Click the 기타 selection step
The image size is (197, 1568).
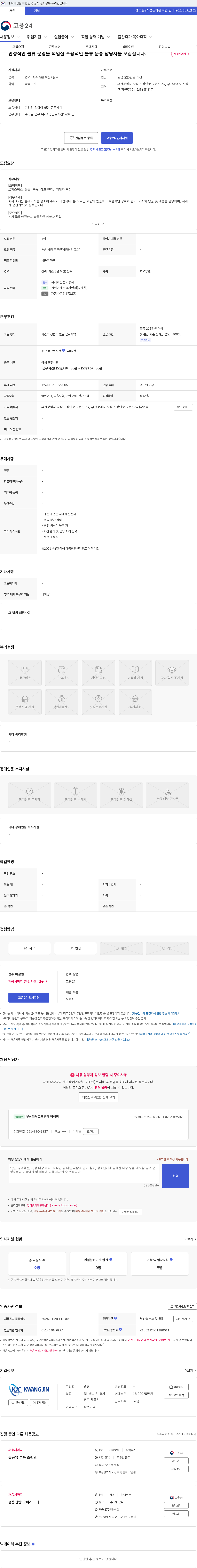(167, 948)
